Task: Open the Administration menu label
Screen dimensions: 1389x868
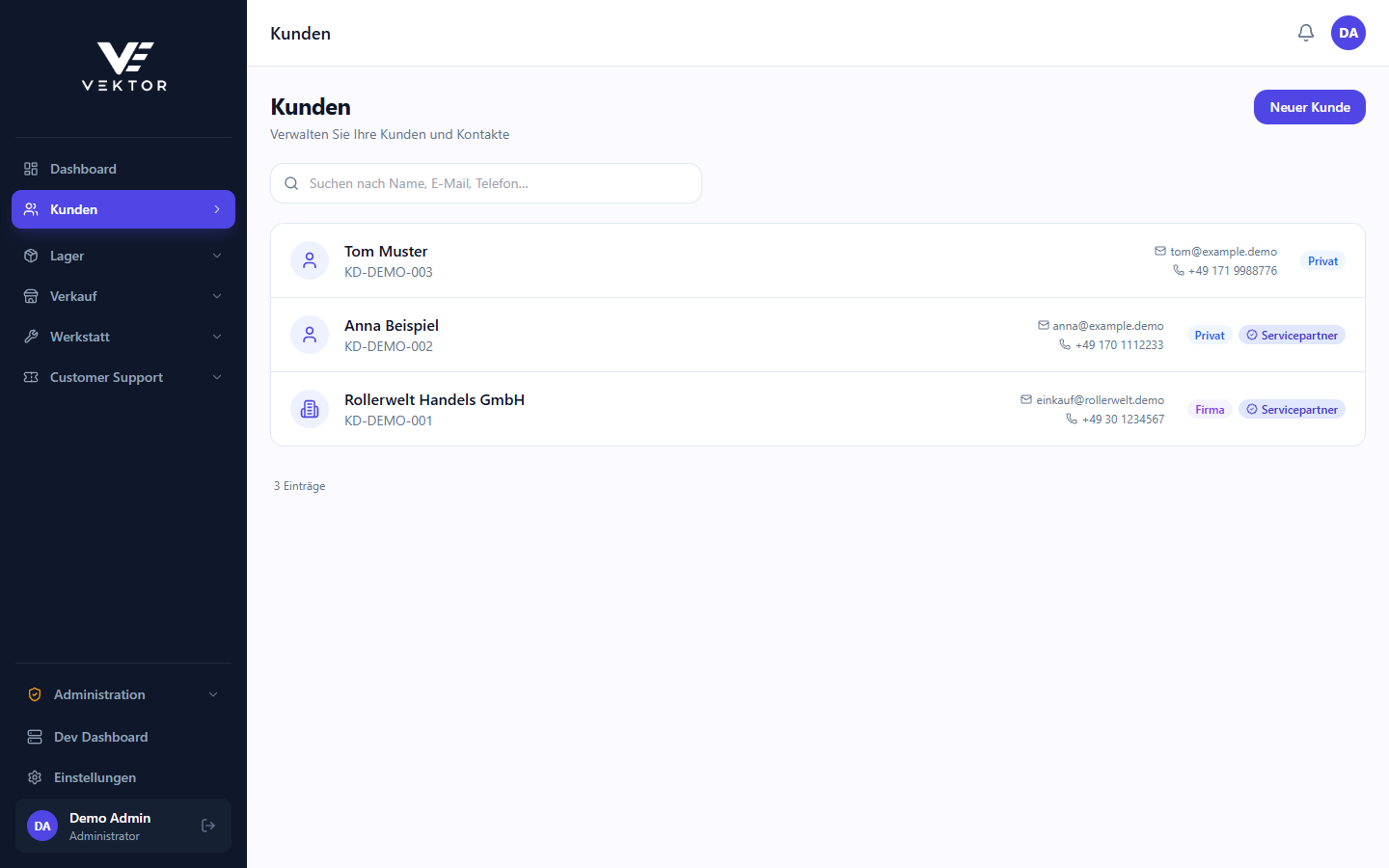Action: pyautogui.click(x=99, y=694)
